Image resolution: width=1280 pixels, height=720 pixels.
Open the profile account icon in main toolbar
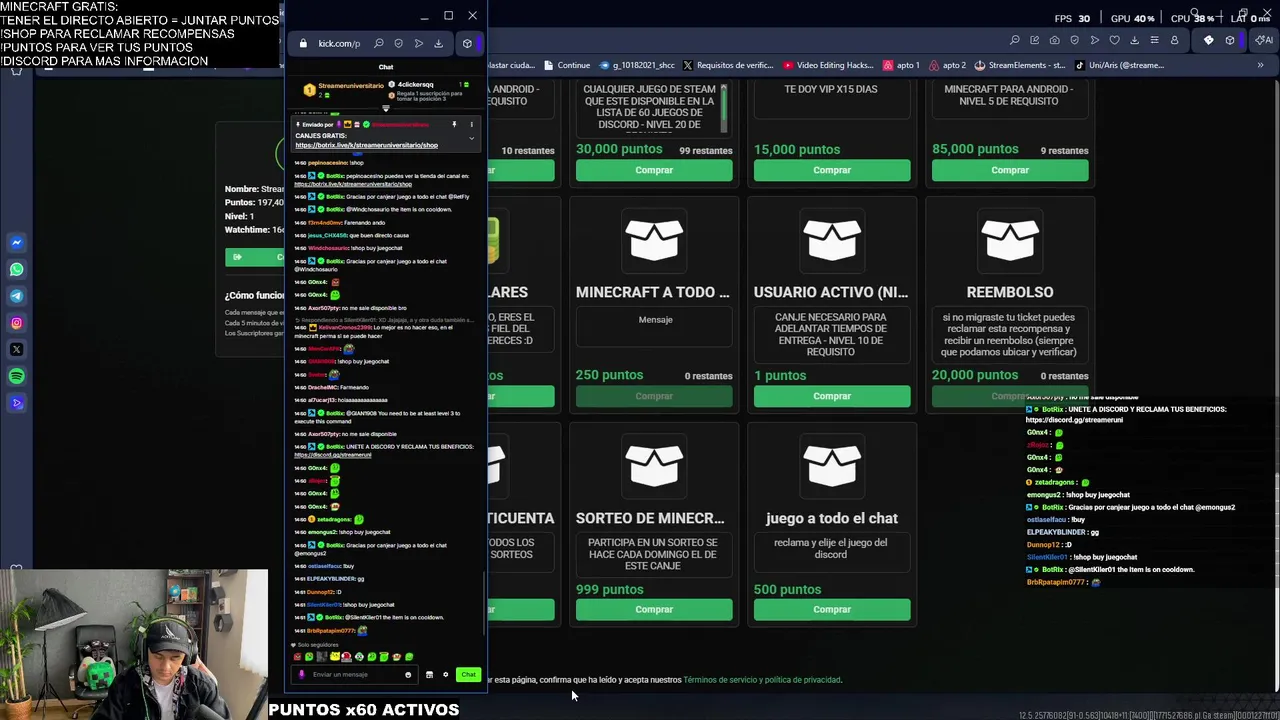point(1174,40)
